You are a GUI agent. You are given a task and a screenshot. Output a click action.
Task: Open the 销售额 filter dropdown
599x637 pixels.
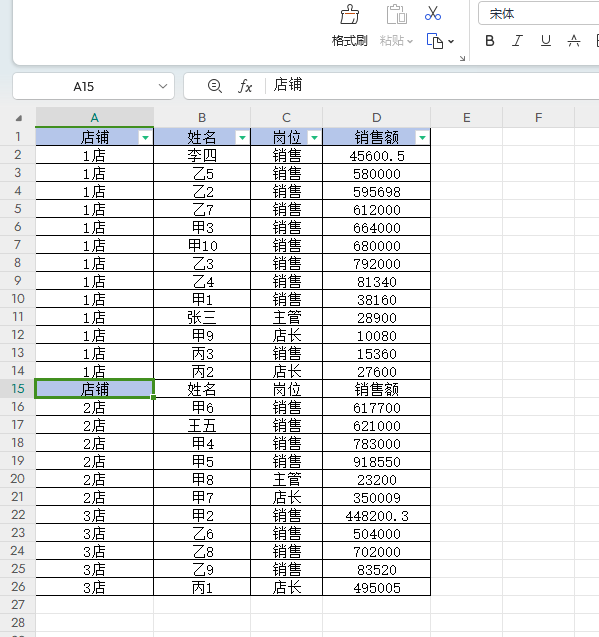tap(422, 138)
